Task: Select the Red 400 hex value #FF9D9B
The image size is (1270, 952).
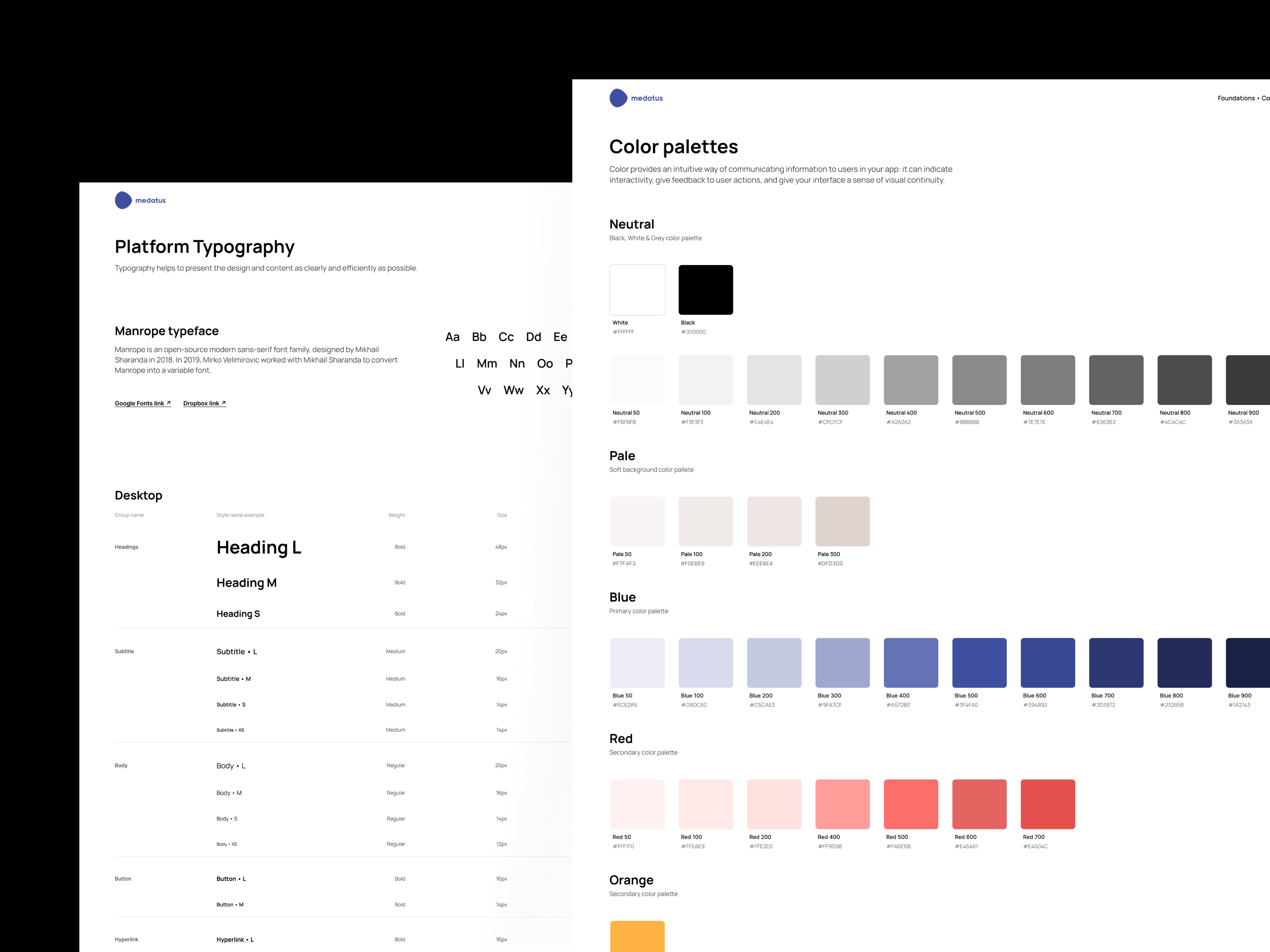Action: pos(829,846)
